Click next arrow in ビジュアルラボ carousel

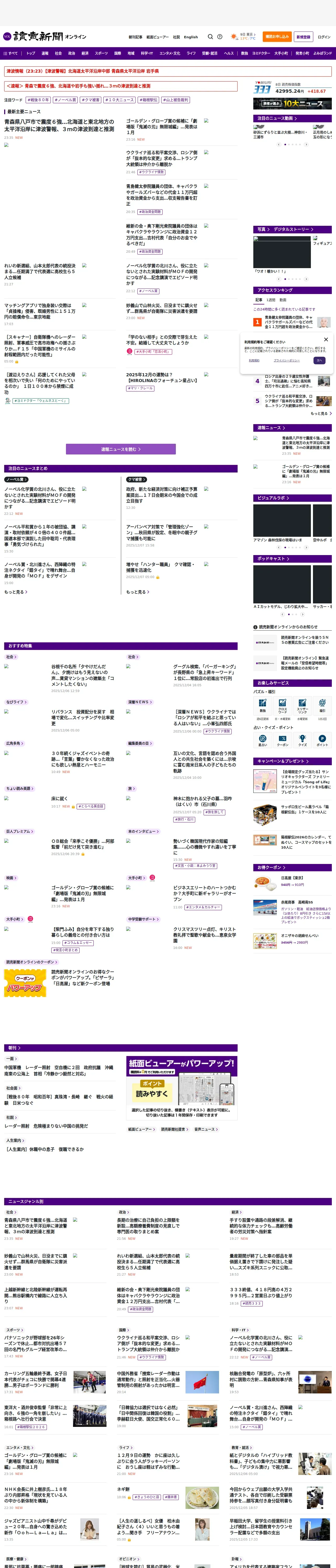(x=306, y=547)
